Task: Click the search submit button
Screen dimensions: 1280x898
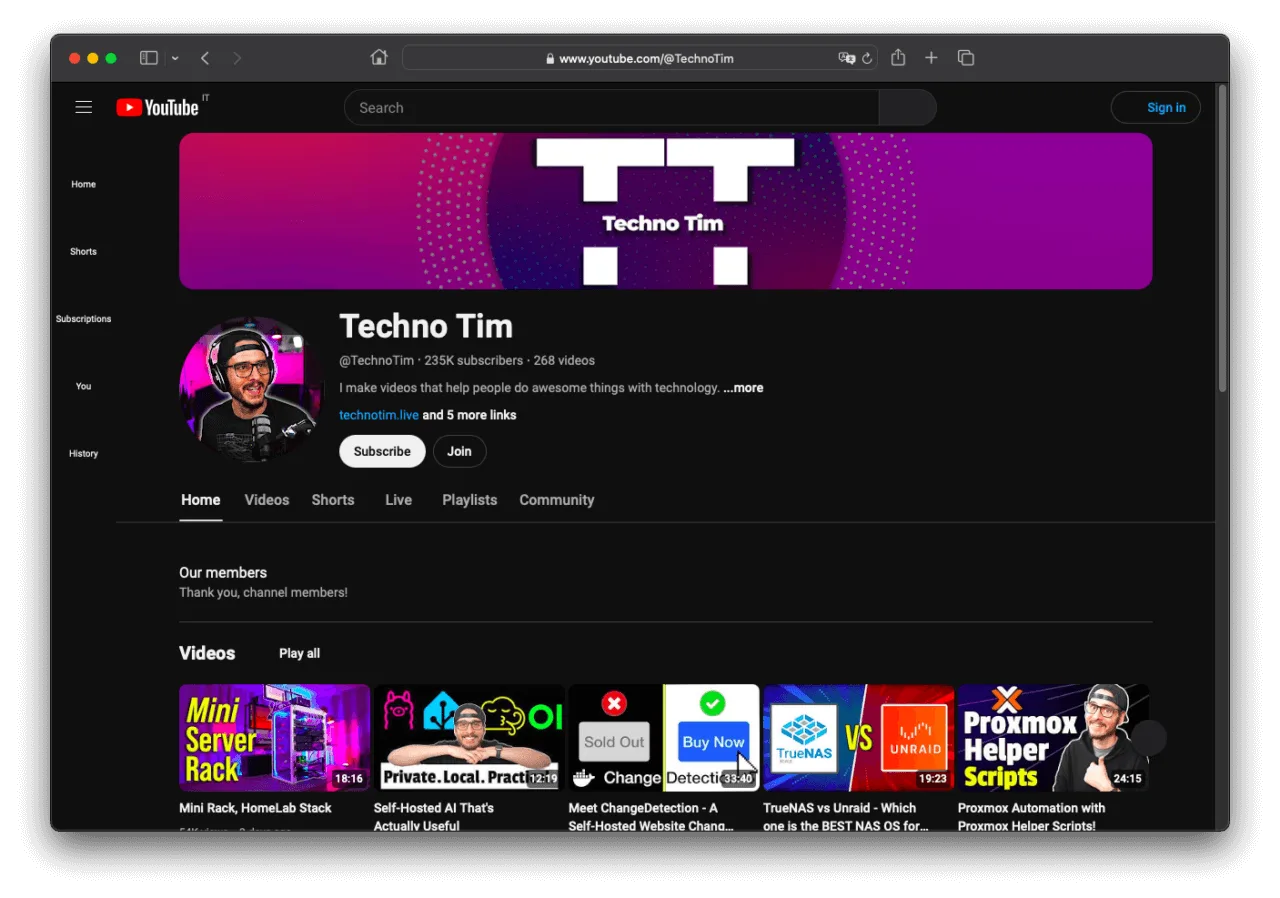Action: coord(907,108)
